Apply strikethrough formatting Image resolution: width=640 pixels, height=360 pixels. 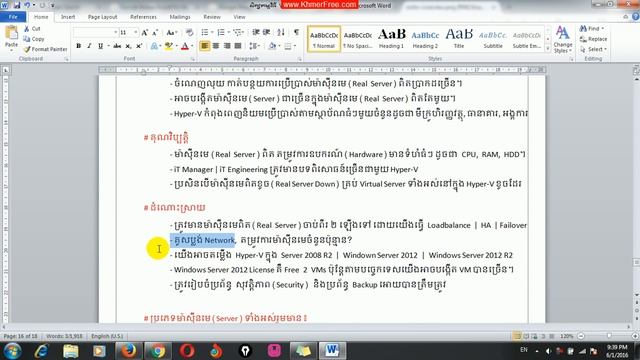click(x=117, y=46)
